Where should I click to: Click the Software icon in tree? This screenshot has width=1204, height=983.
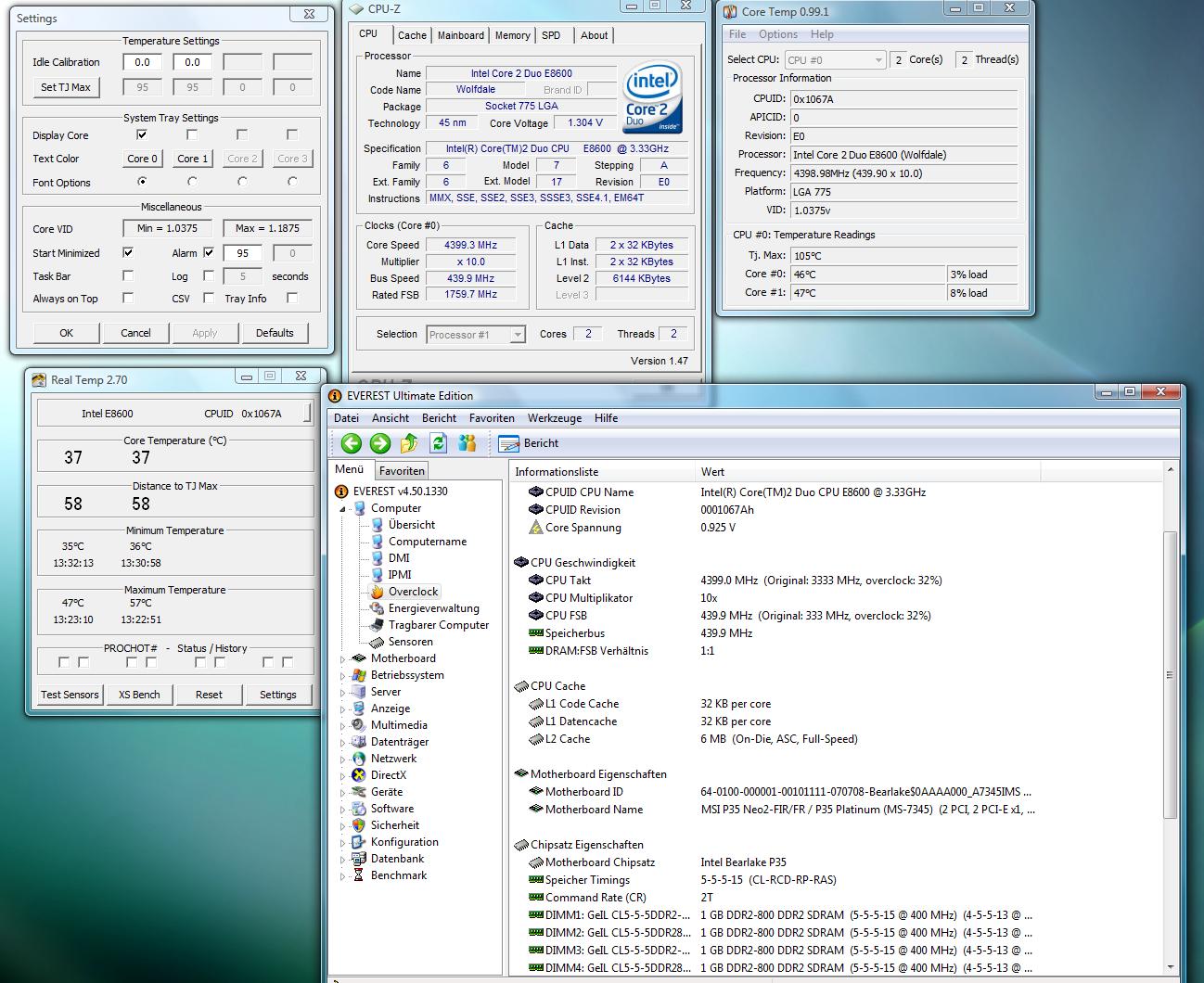coord(359,809)
